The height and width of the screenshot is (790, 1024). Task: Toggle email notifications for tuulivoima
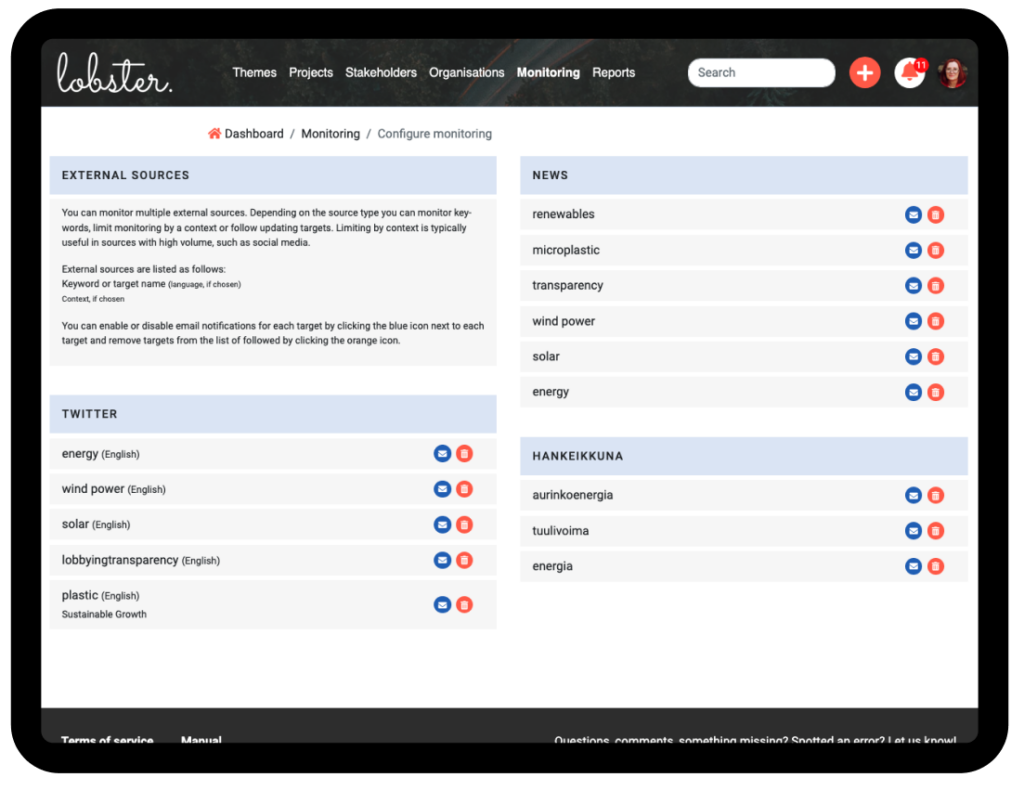913,531
